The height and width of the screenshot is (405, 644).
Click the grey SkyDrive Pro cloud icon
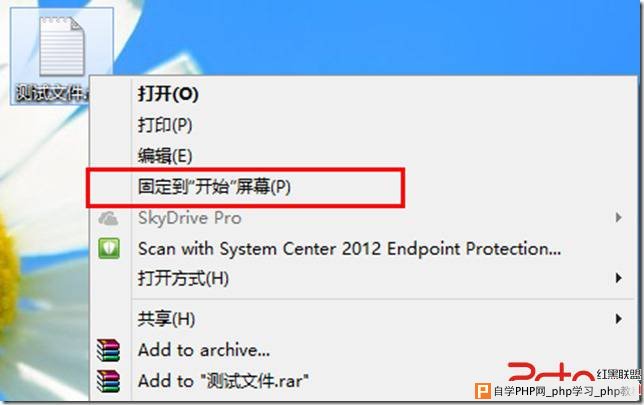(108, 218)
